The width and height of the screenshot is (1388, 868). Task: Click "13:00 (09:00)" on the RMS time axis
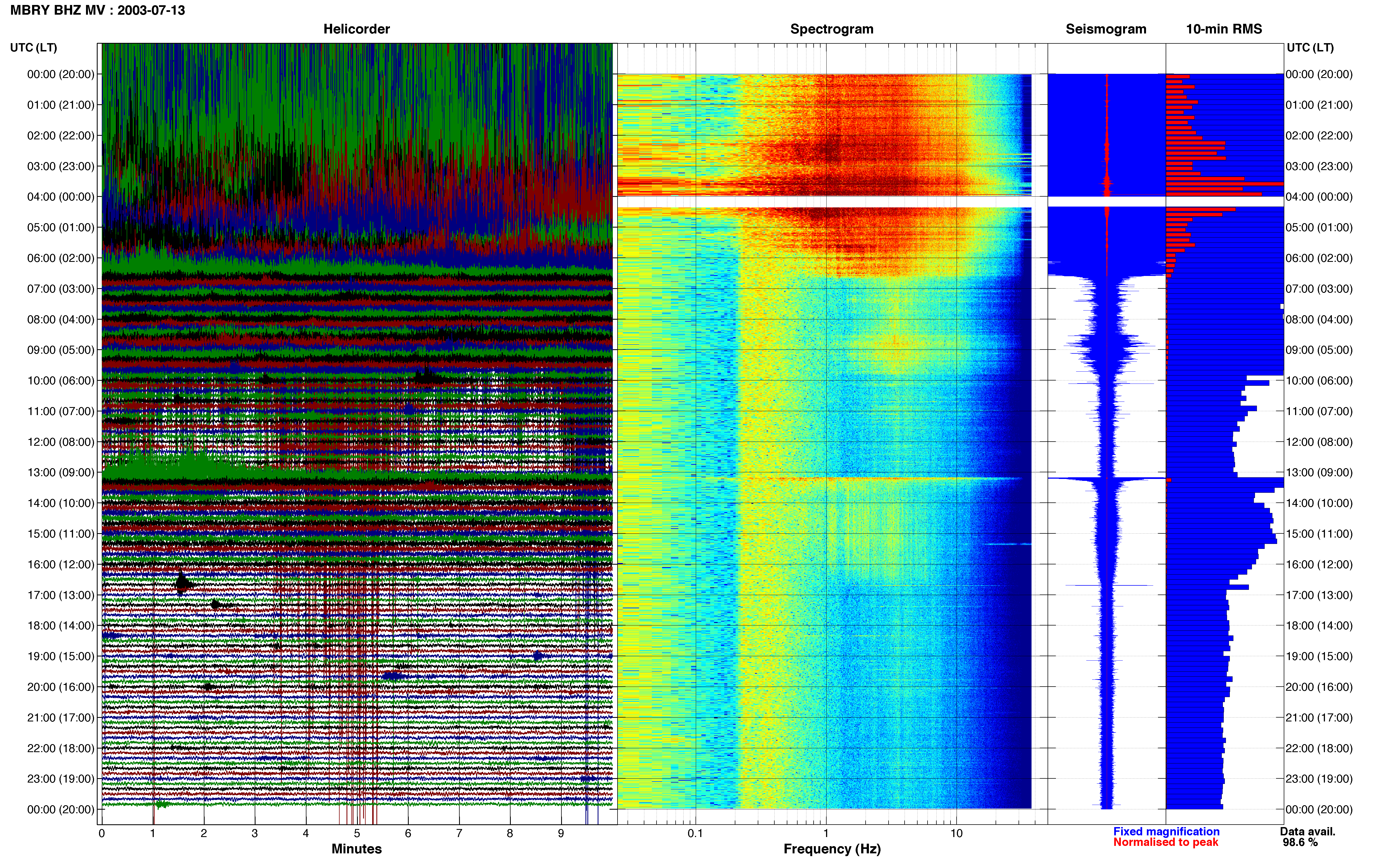1319,473
